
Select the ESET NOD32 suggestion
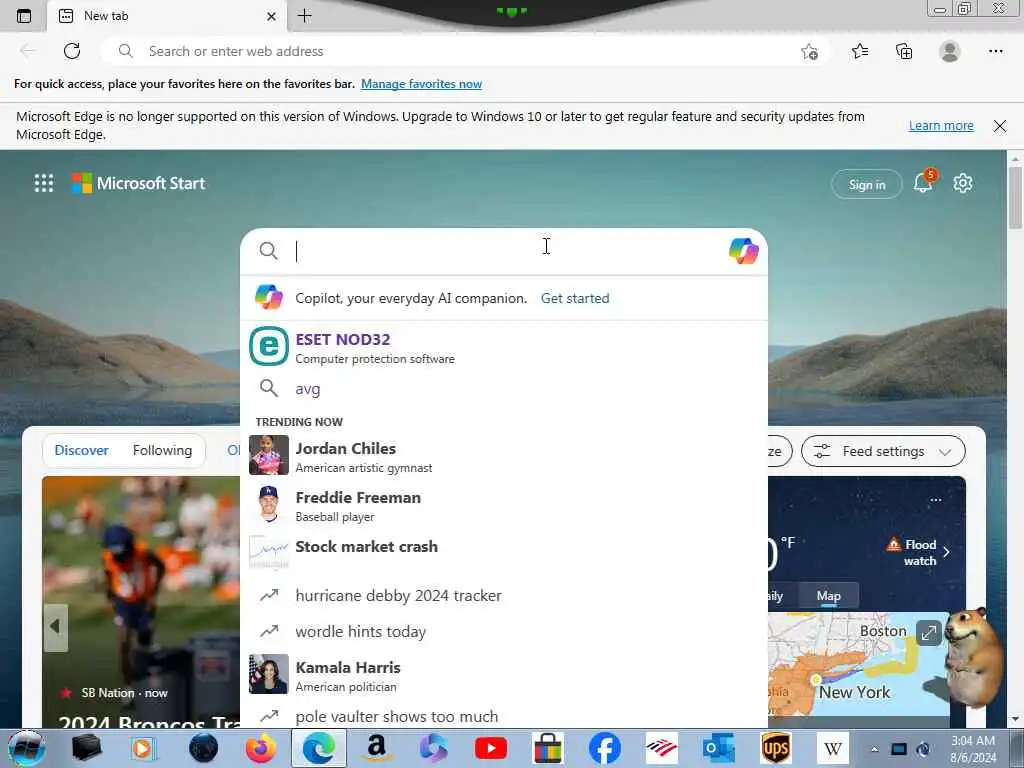[504, 346]
